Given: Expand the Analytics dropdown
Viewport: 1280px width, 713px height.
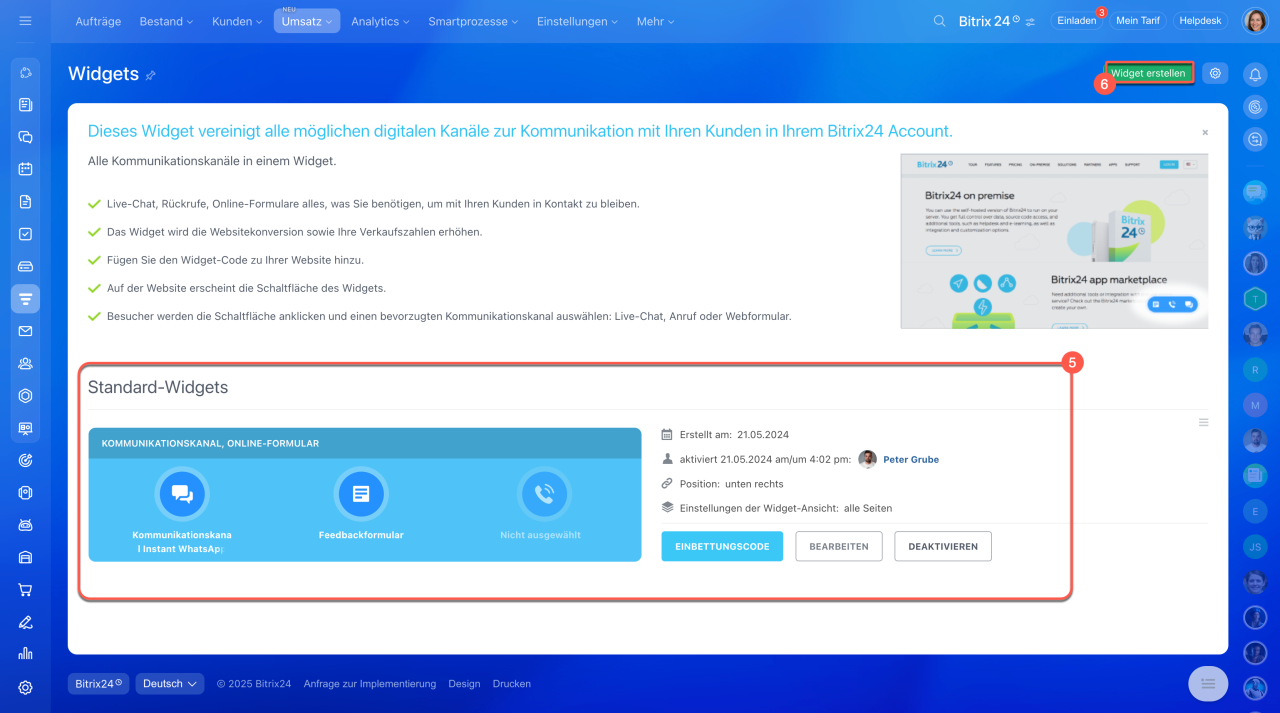Looking at the screenshot, I should click(381, 21).
